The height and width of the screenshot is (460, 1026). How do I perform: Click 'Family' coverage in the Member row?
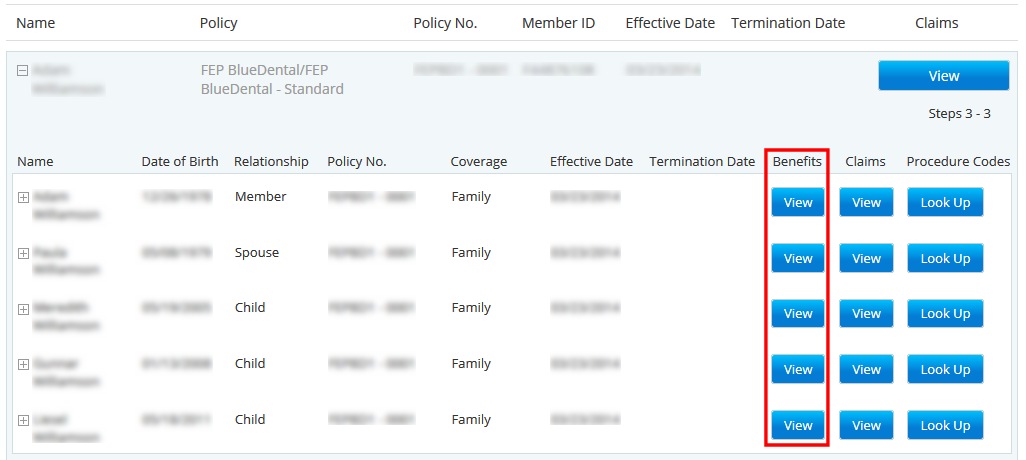pyautogui.click(x=471, y=197)
